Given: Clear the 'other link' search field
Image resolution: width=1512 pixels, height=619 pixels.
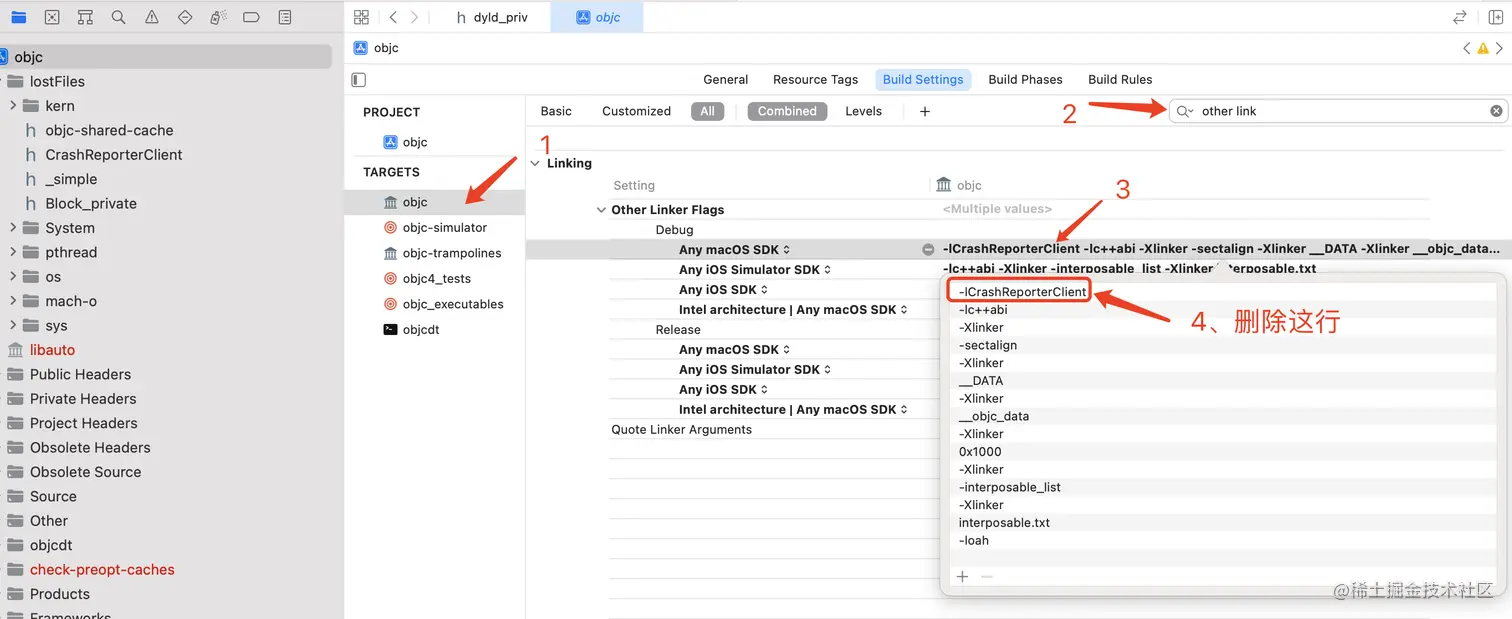Looking at the screenshot, I should tap(1496, 111).
